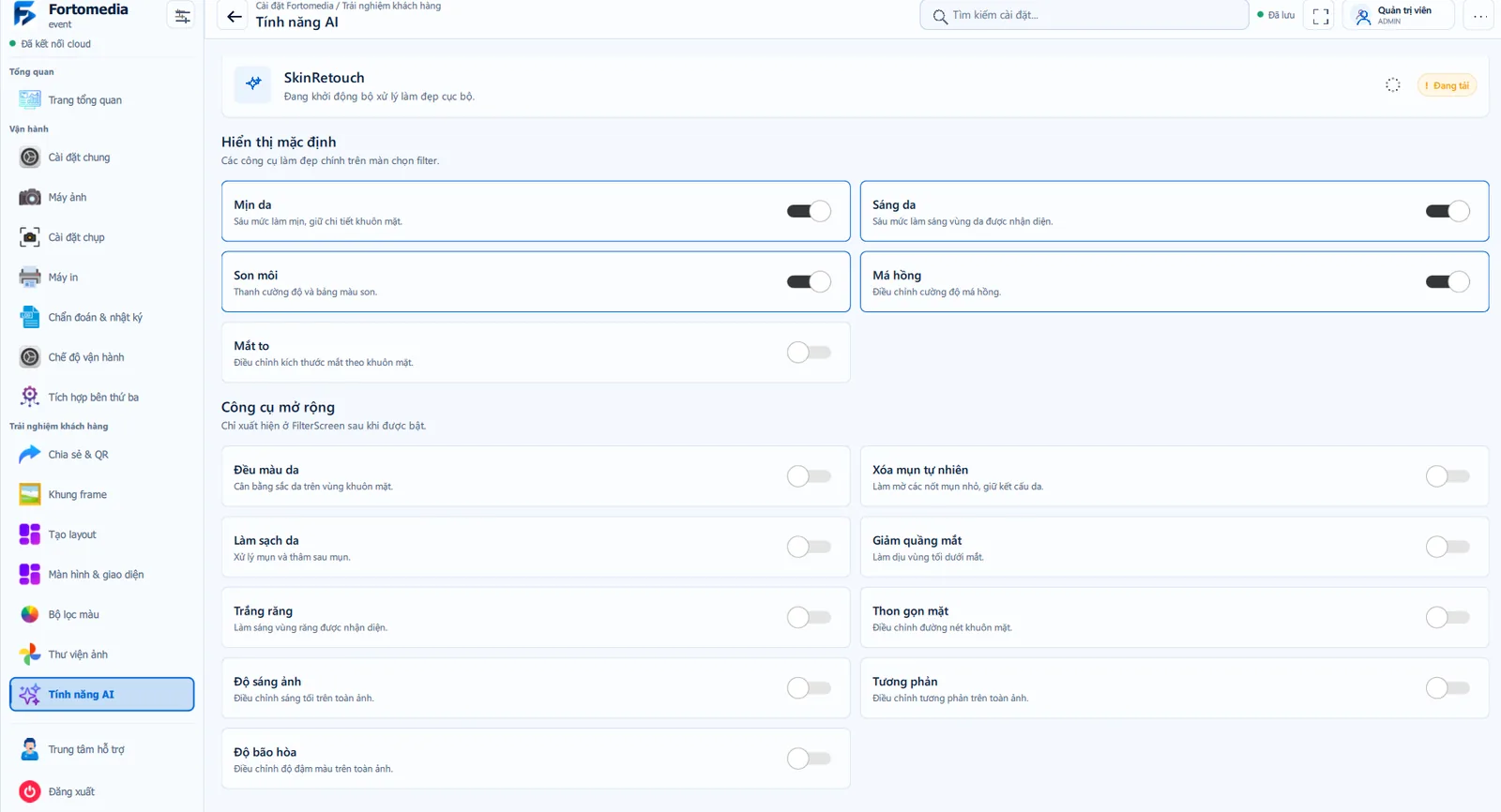Open Khung frame page

101,495
